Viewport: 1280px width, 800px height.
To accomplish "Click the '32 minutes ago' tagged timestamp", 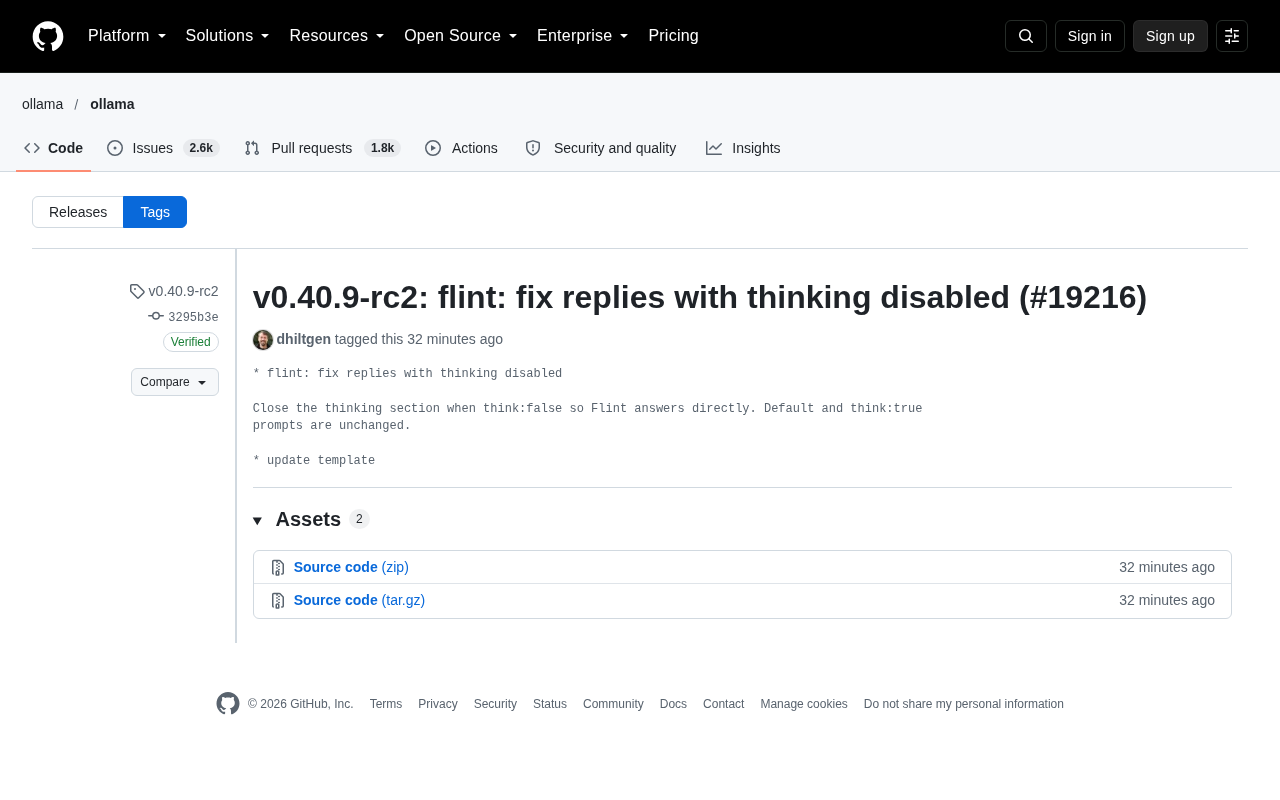I will (455, 339).
